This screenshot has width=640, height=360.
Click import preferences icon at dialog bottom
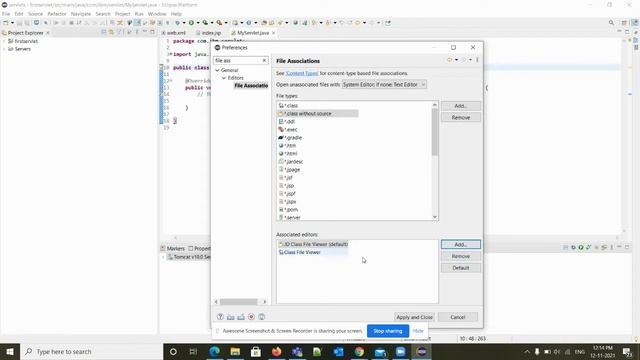pyautogui.click(x=231, y=317)
